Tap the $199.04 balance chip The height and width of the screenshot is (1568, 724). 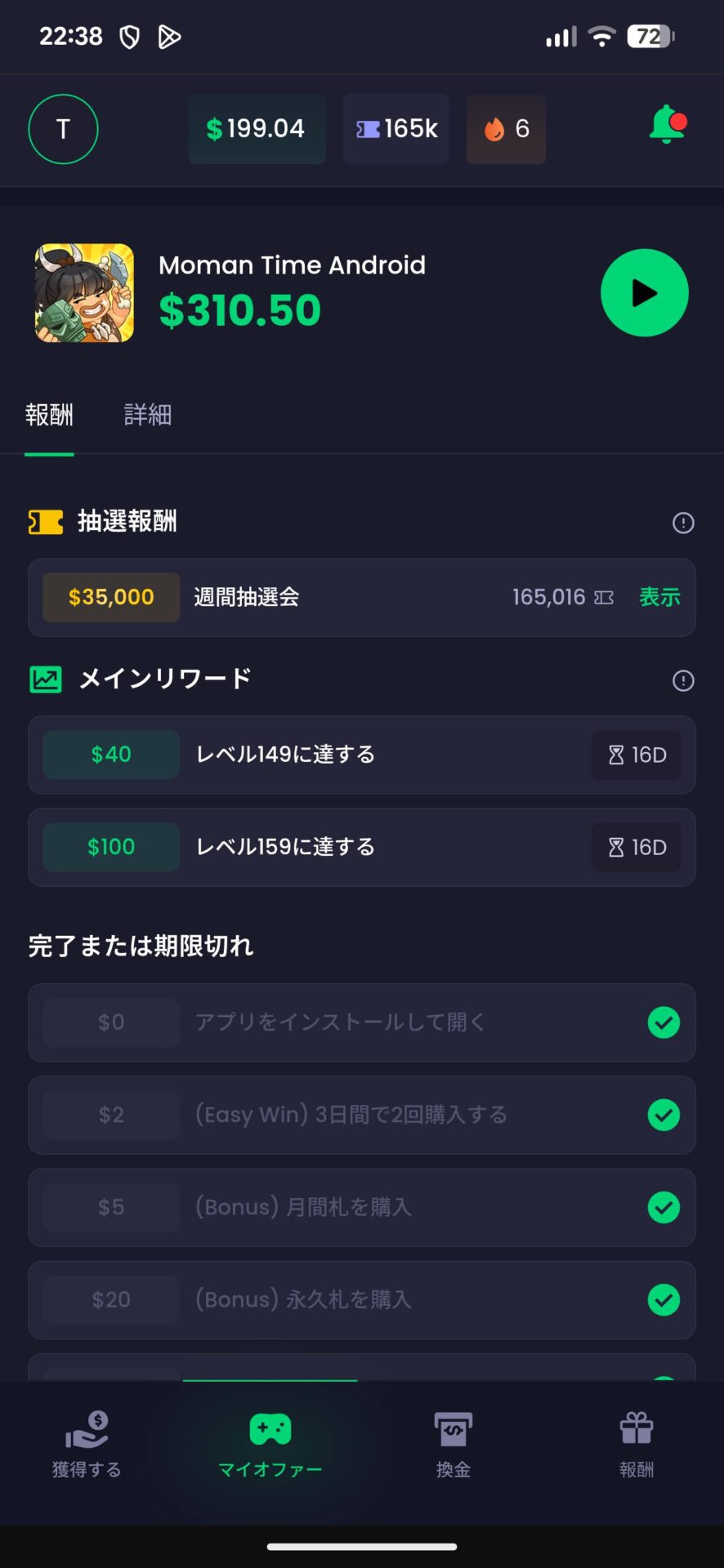(x=257, y=129)
